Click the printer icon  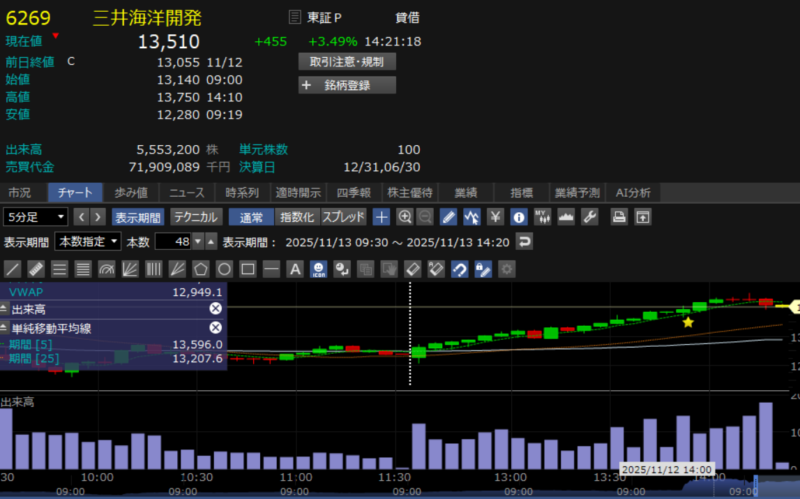(619, 217)
